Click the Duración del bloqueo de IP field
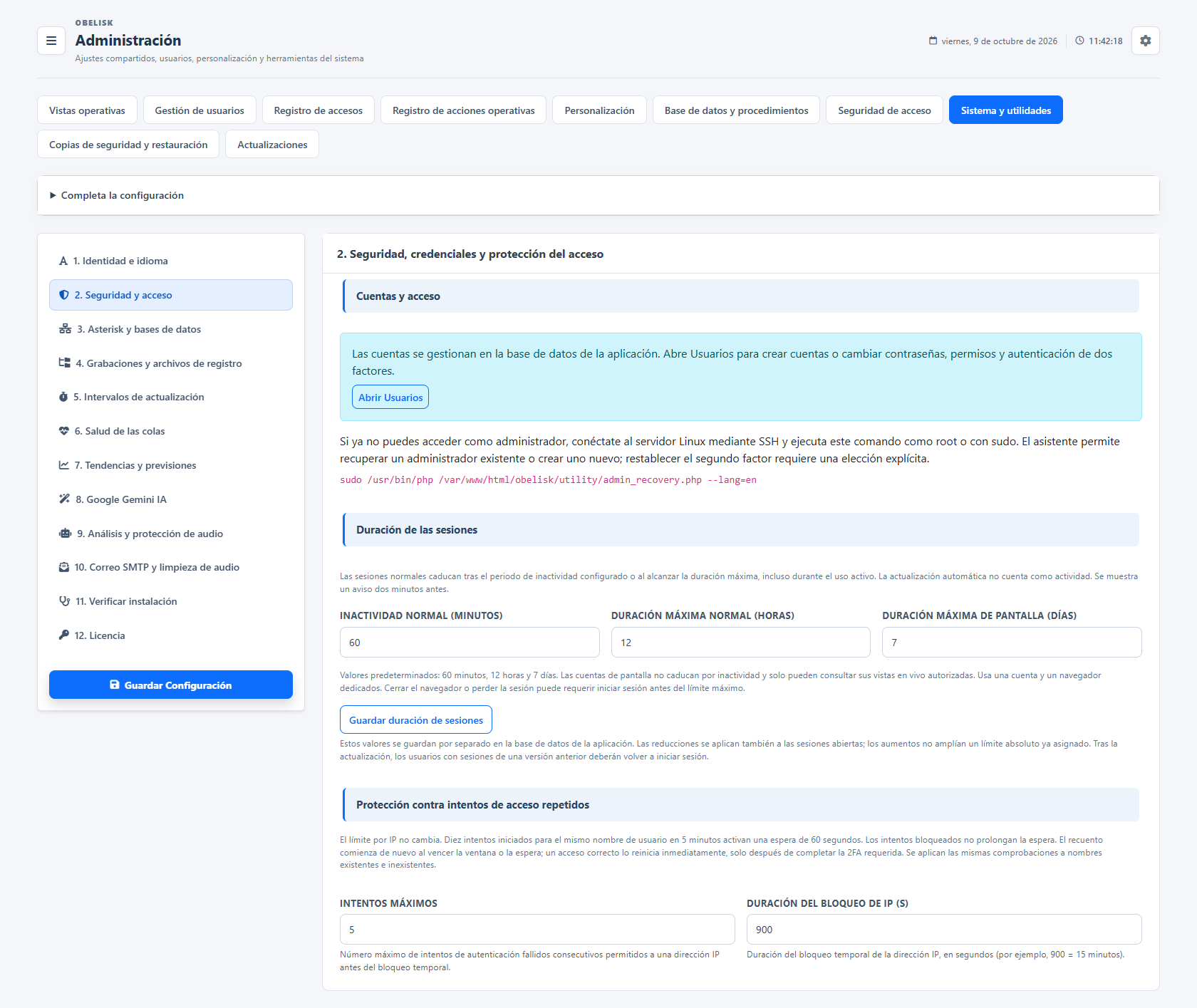 coord(944,930)
